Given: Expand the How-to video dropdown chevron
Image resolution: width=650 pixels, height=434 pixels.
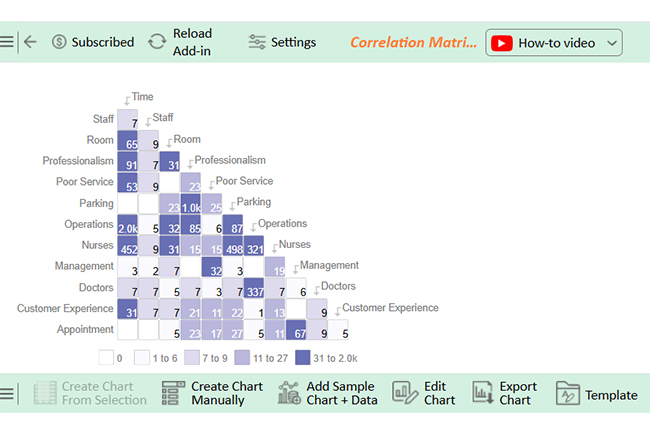Looking at the screenshot, I should pos(612,43).
